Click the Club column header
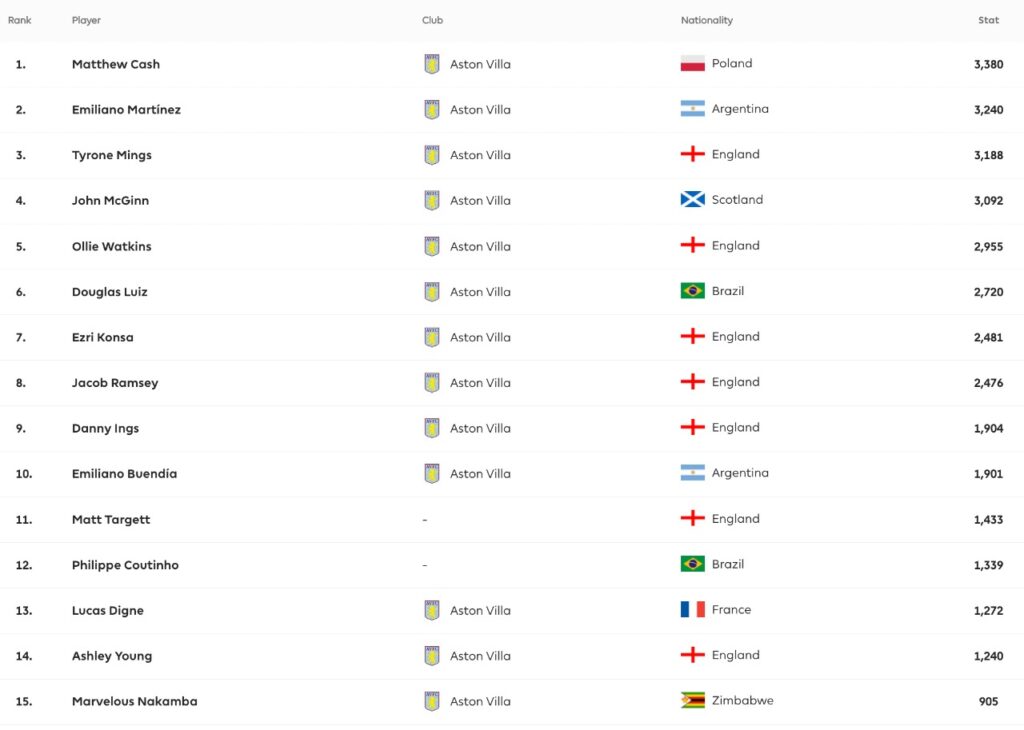 (432, 20)
